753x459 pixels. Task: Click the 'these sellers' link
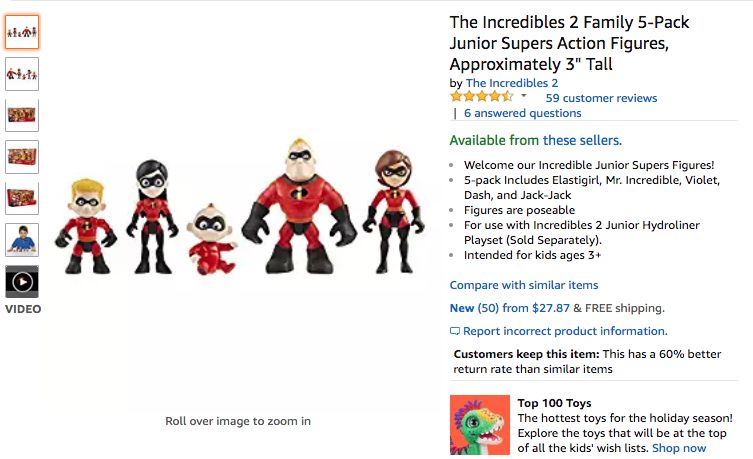pos(581,140)
